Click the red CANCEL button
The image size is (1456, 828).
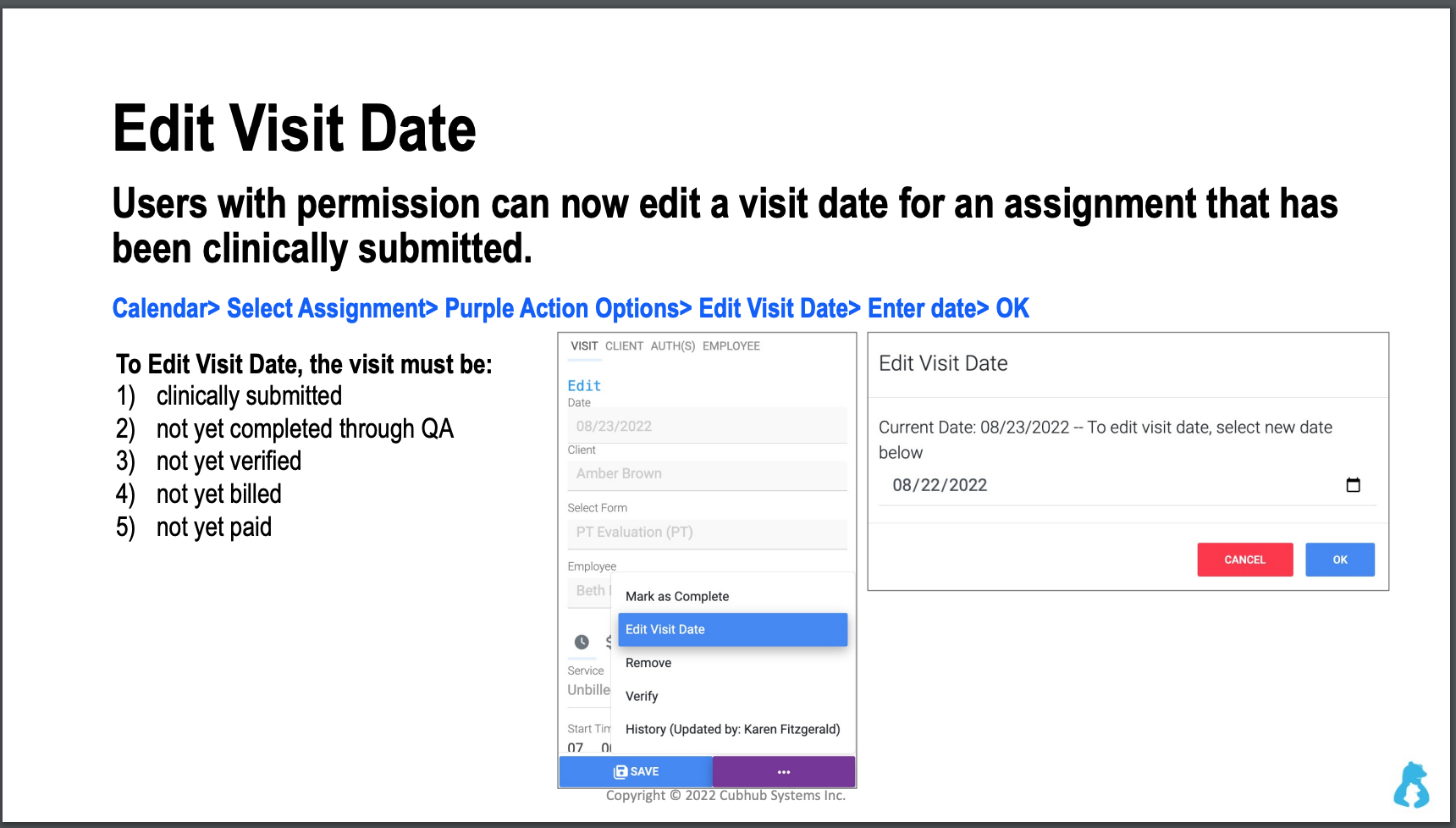[x=1244, y=560]
